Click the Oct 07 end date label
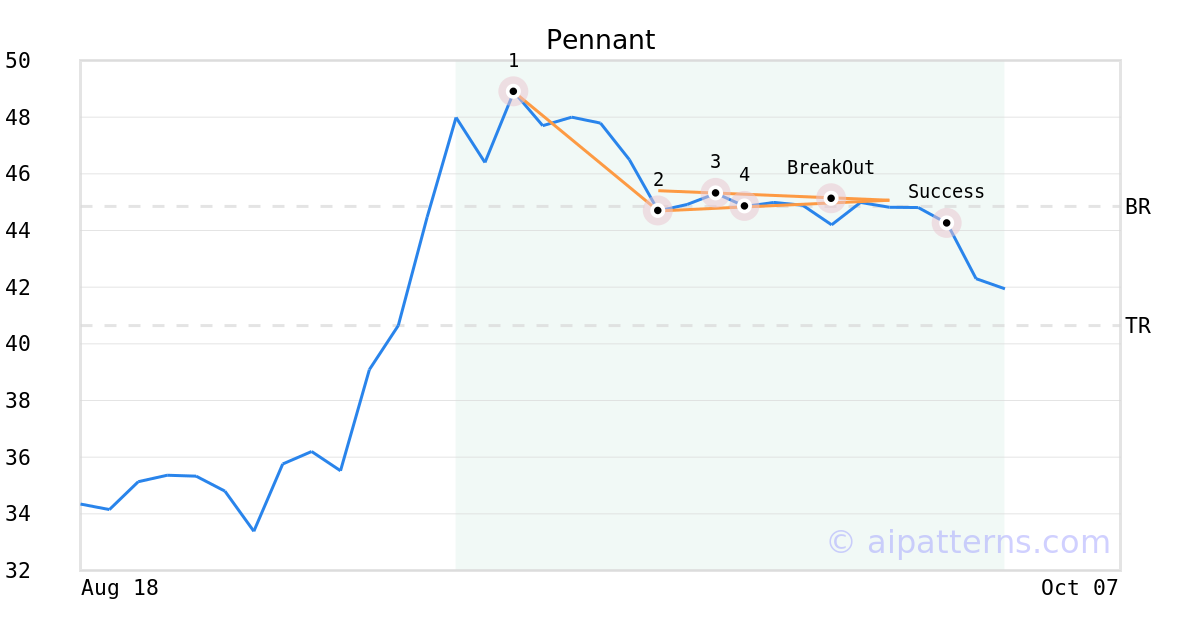1200x630 pixels. click(1079, 588)
